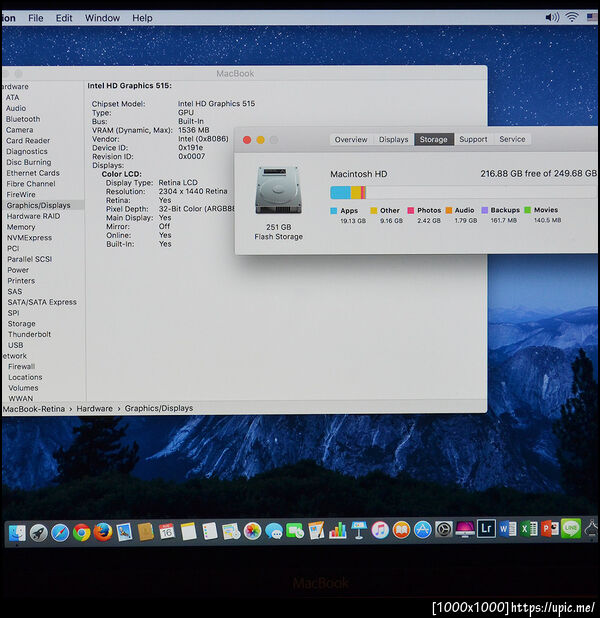This screenshot has height=618, width=600.
Task: Click MacBook-Retina in the path bar
Action: coord(34,409)
